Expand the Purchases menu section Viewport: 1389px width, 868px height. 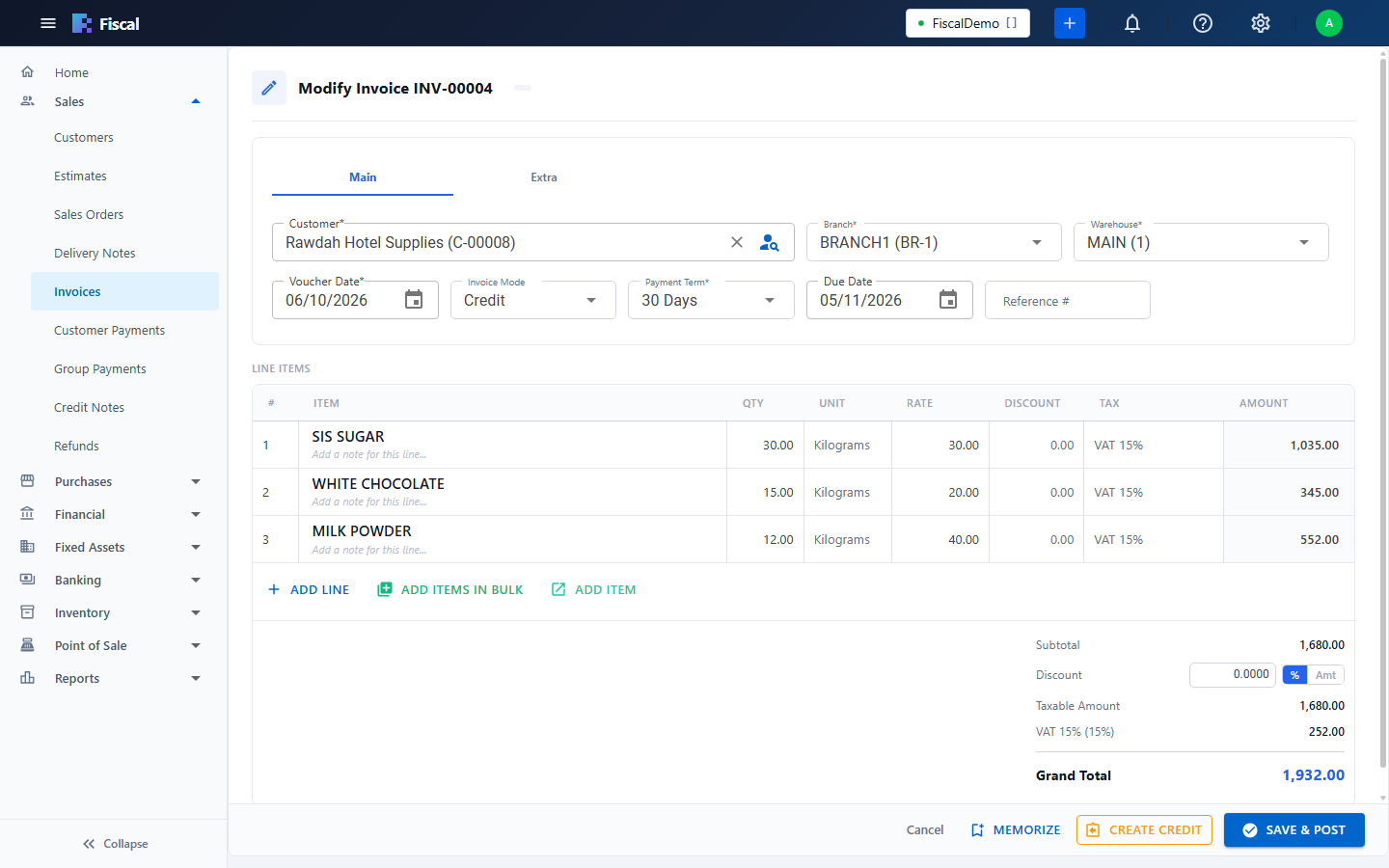pos(196,481)
